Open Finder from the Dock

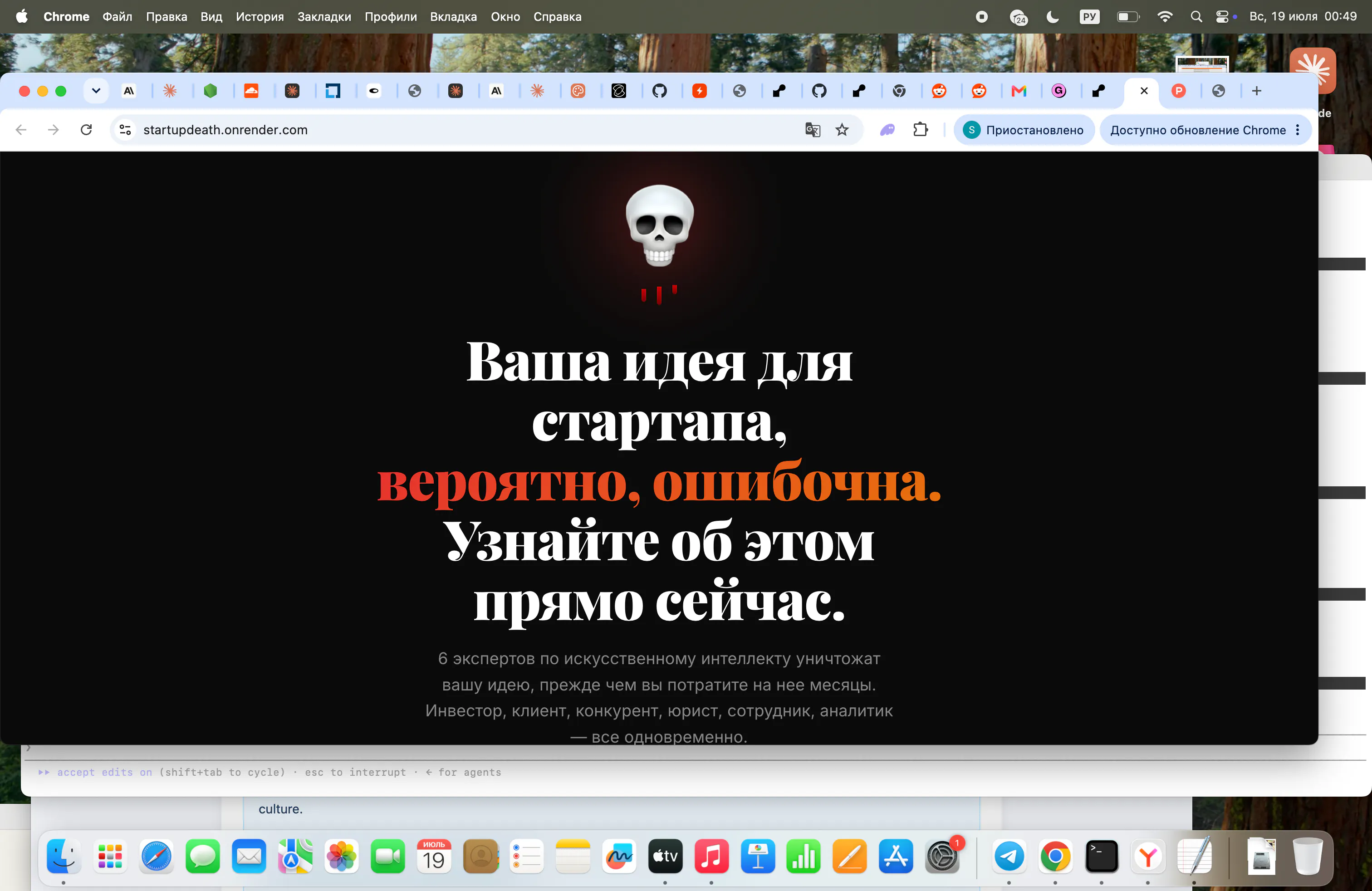tap(64, 856)
